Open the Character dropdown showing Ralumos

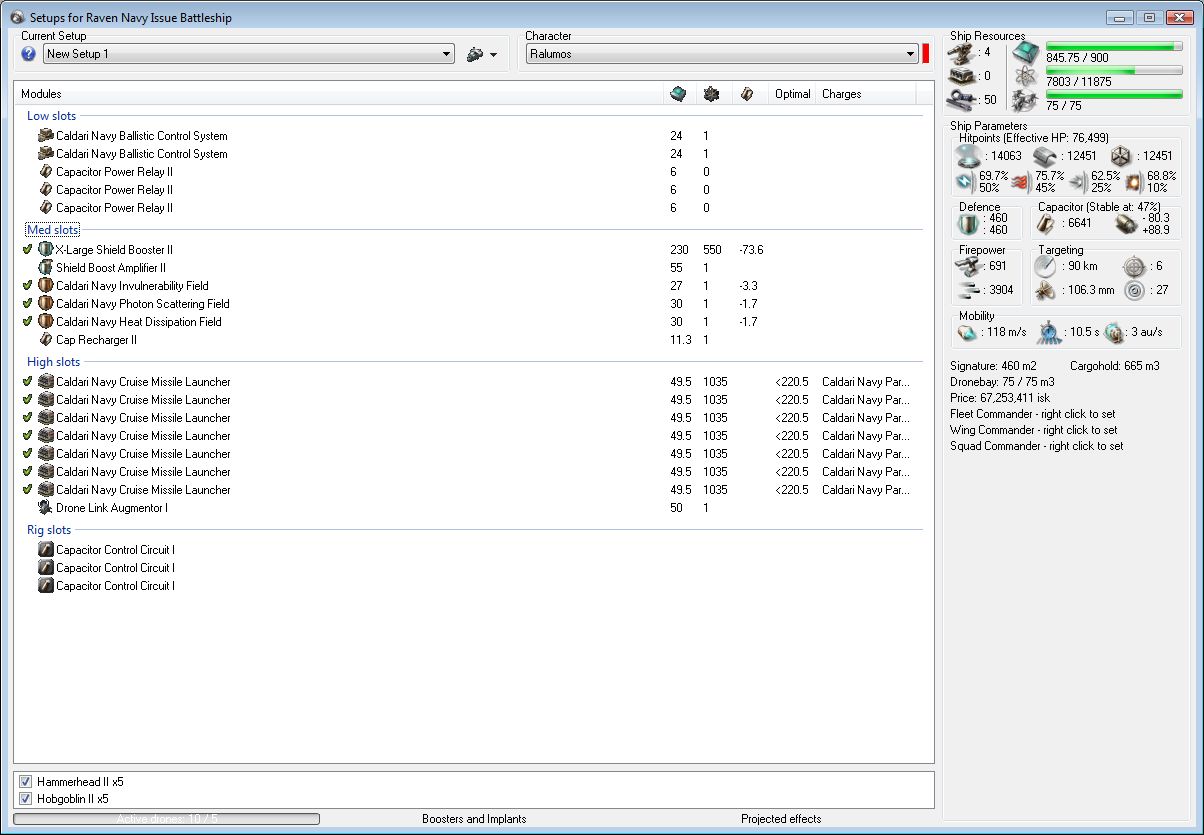click(x=722, y=54)
